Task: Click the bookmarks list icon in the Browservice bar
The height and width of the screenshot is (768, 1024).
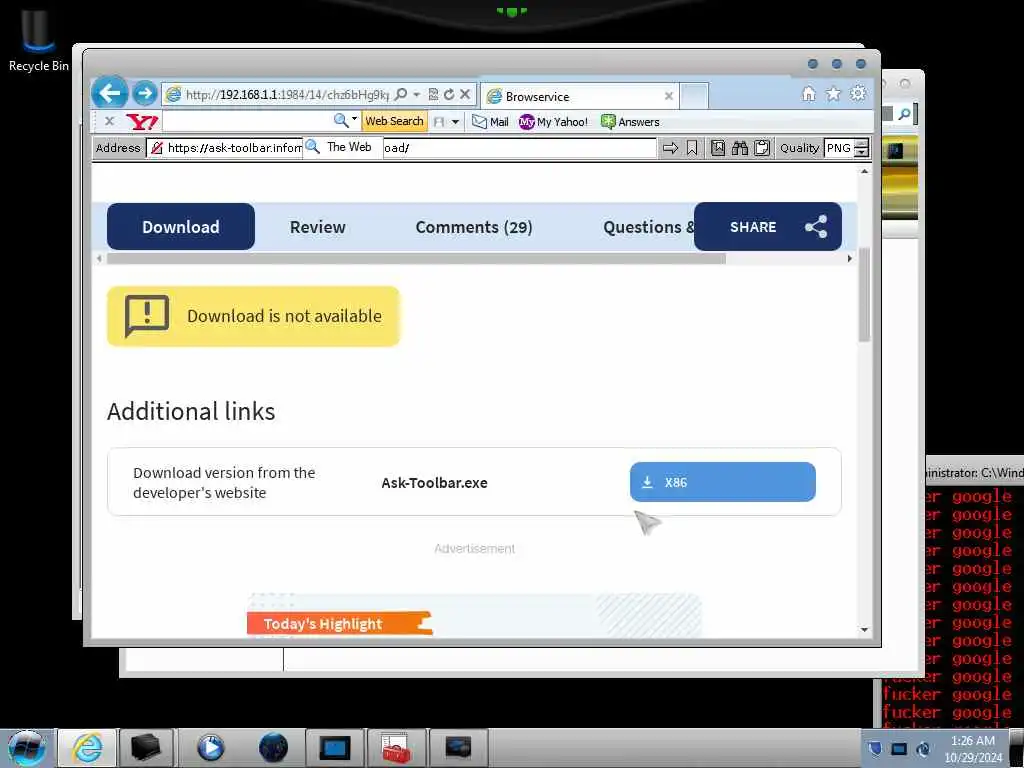Action: click(x=718, y=148)
